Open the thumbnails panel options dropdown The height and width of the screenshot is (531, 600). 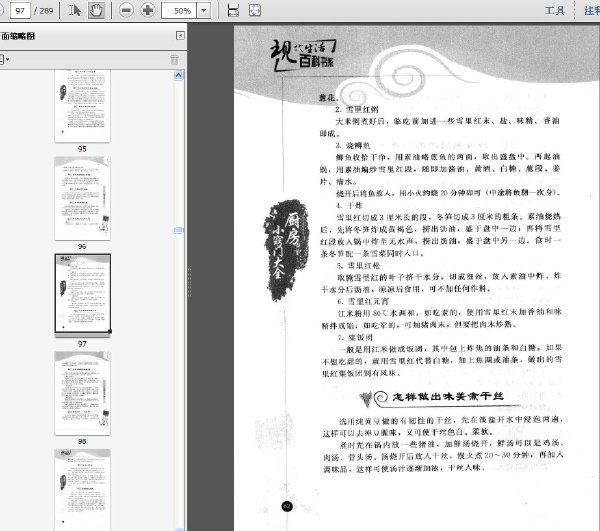pos(5,59)
